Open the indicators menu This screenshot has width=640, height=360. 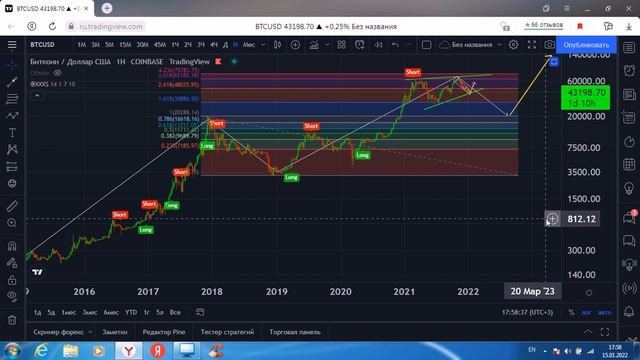pos(314,45)
